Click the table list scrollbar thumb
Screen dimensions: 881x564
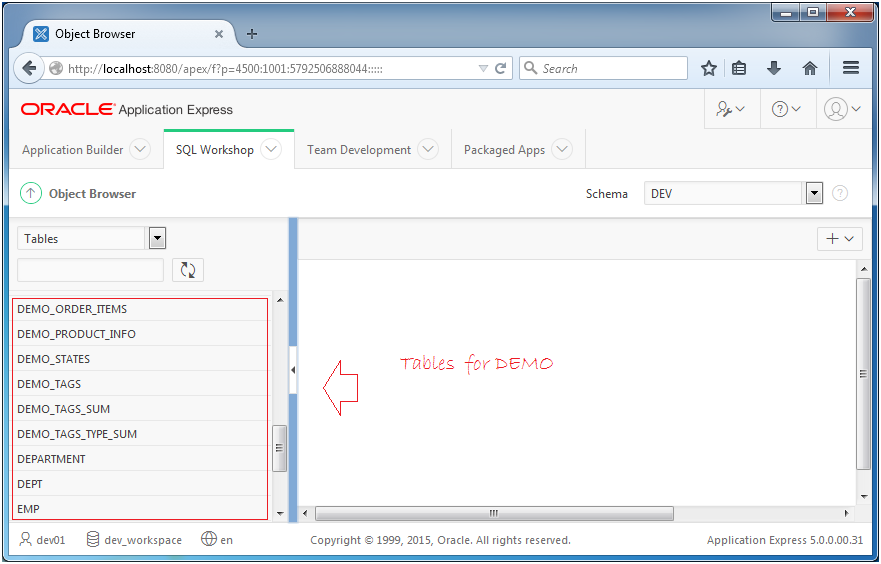279,448
